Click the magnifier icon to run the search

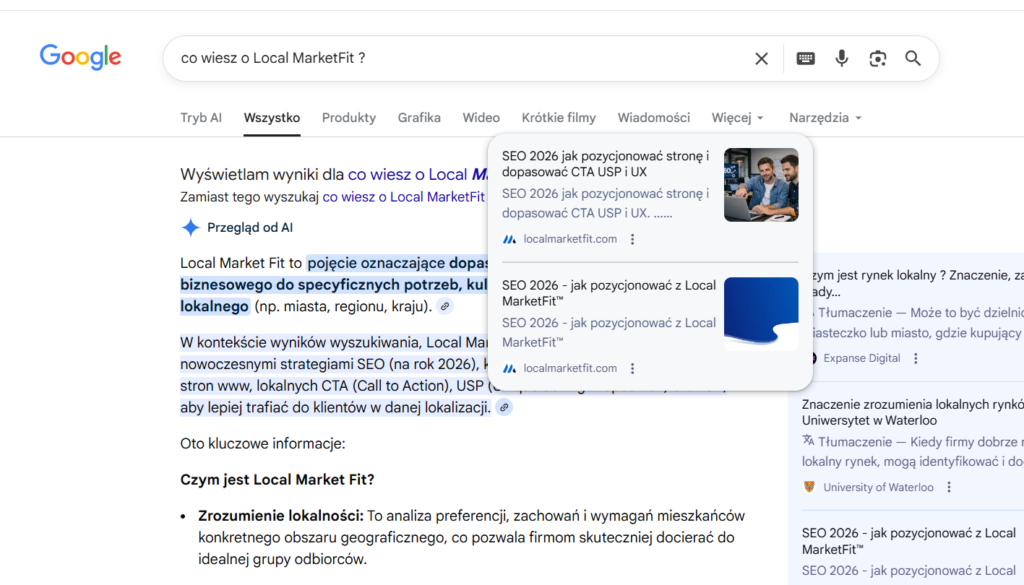[x=912, y=58]
